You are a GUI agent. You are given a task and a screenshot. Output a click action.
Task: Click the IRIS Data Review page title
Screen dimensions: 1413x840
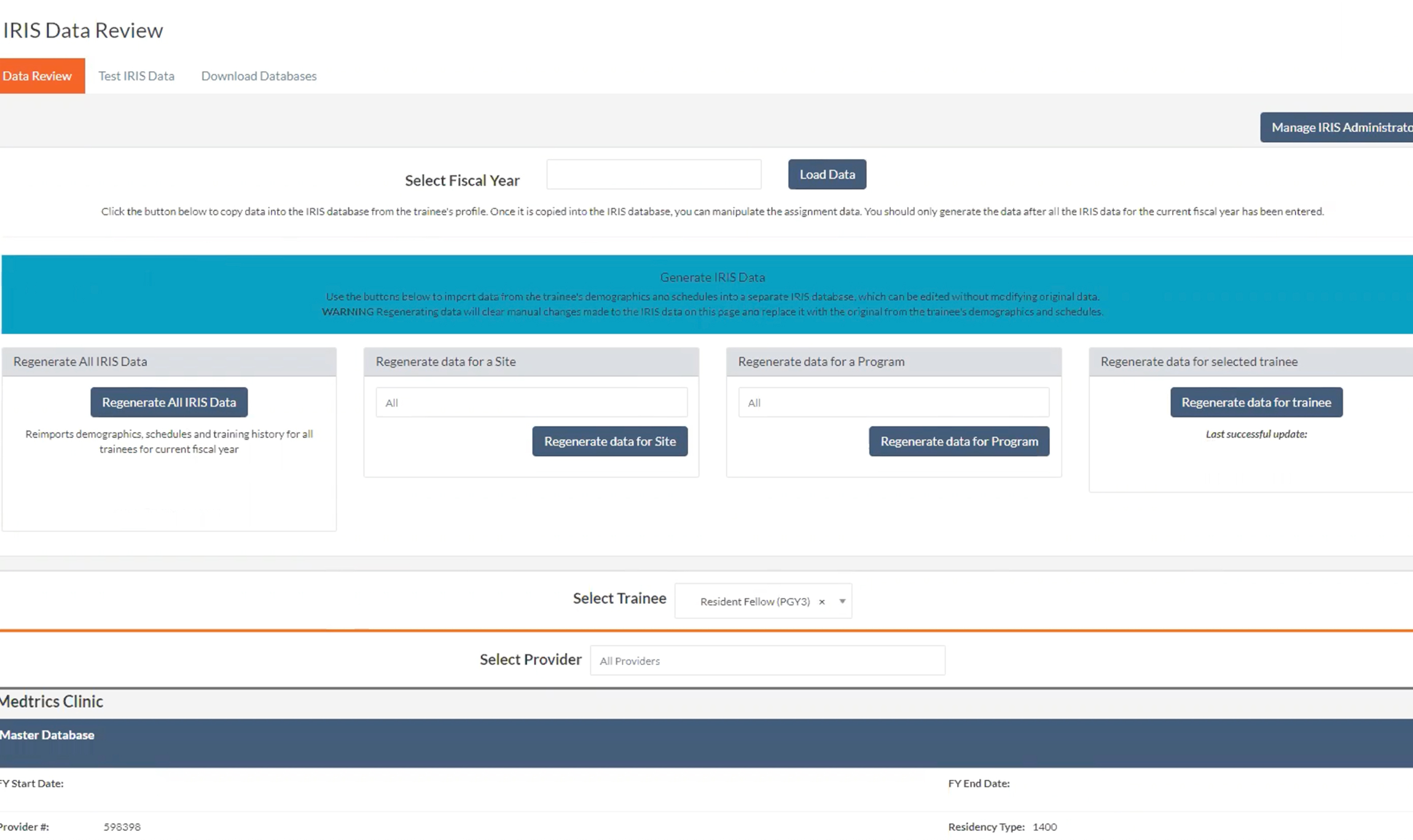83,30
